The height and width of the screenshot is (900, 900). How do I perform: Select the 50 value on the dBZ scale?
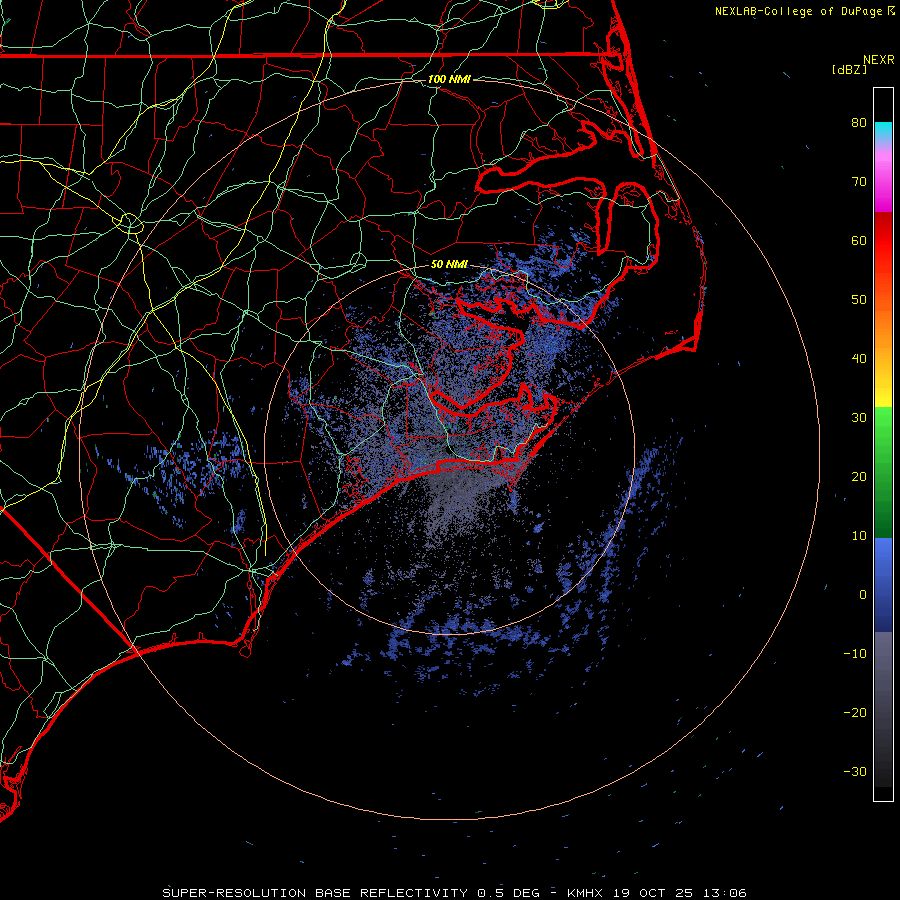[x=859, y=300]
